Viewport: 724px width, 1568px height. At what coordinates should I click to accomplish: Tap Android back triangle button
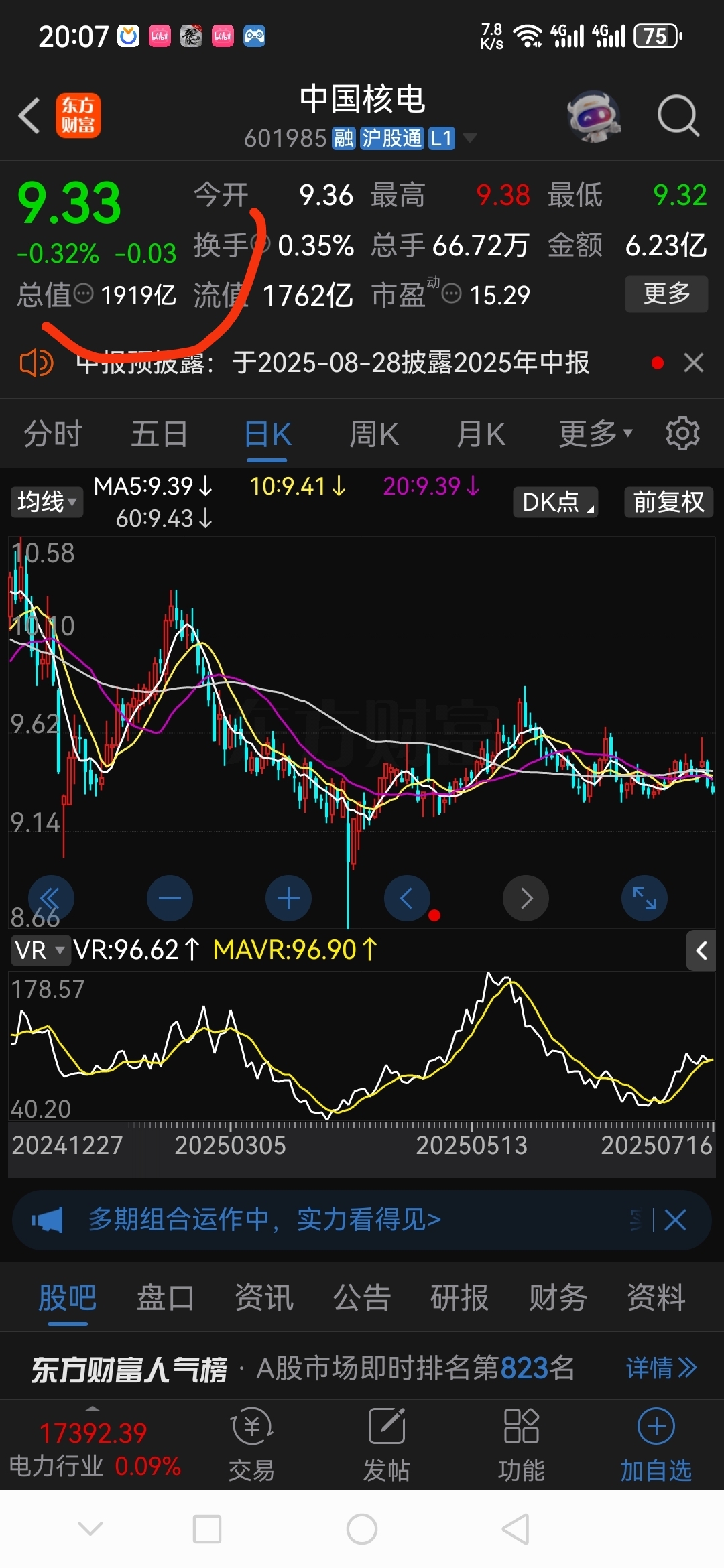point(516,1530)
